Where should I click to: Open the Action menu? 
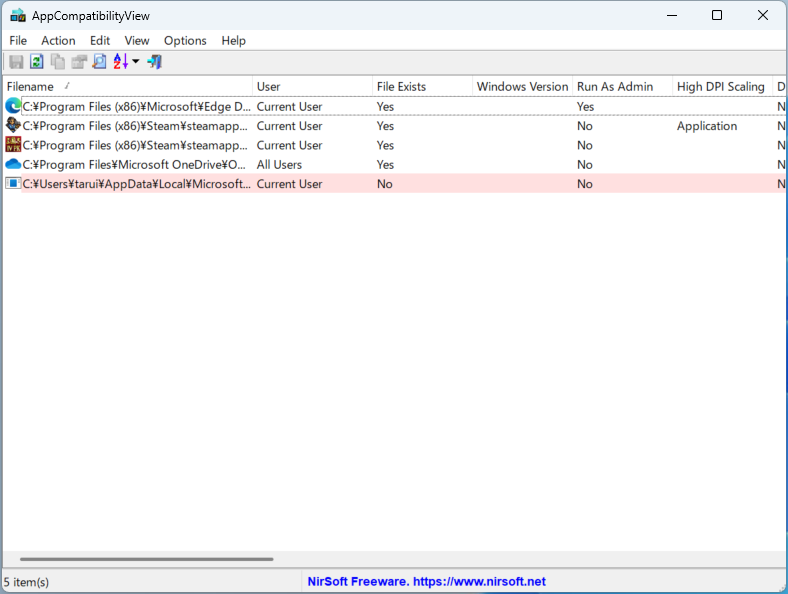(58, 41)
